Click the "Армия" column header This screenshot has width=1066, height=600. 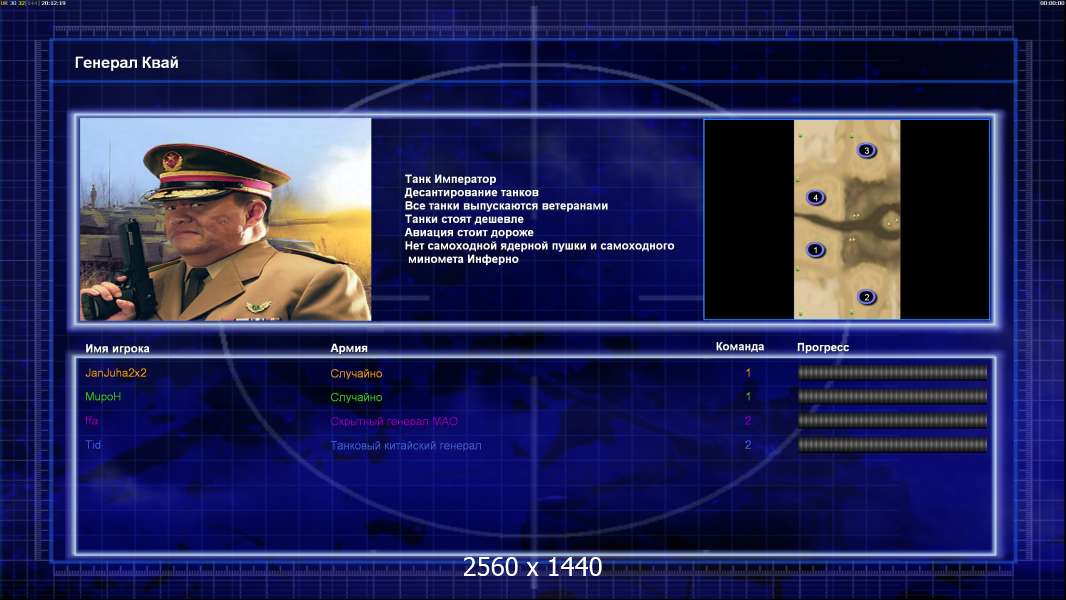(x=349, y=348)
